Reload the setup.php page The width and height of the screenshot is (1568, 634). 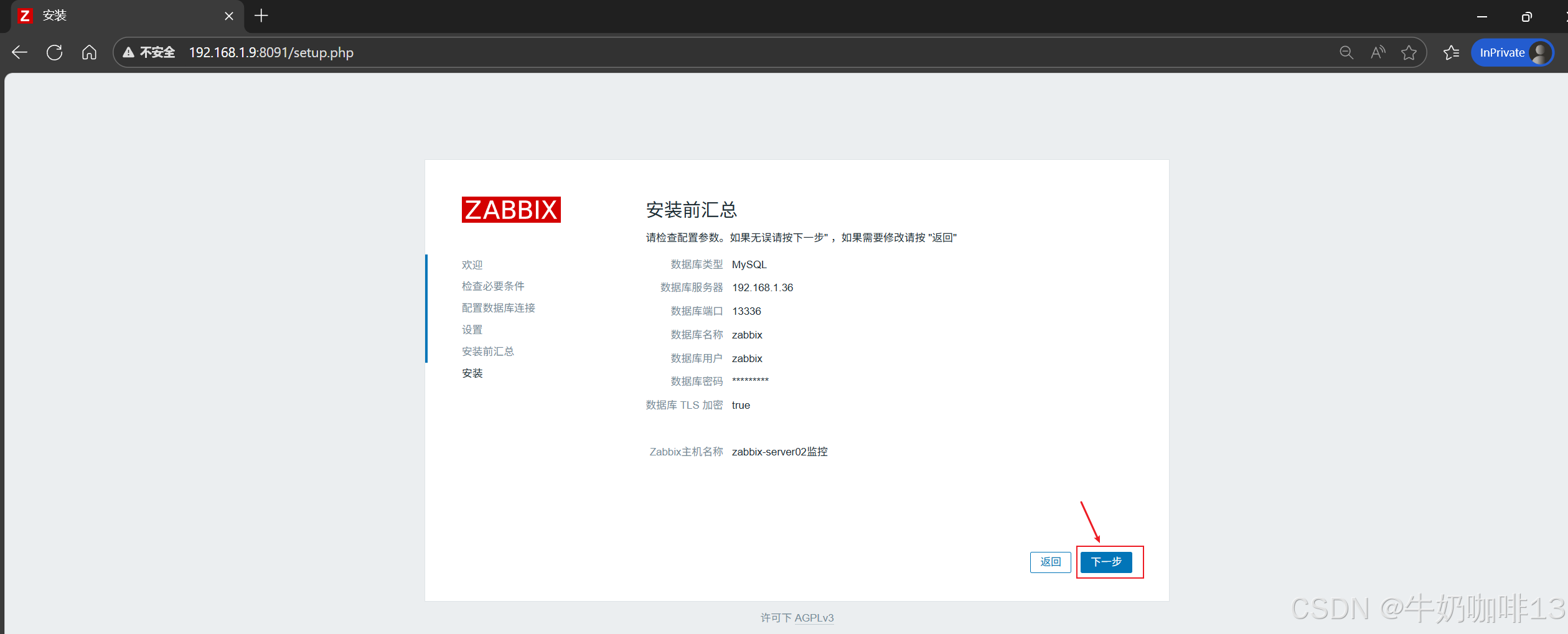[x=55, y=53]
